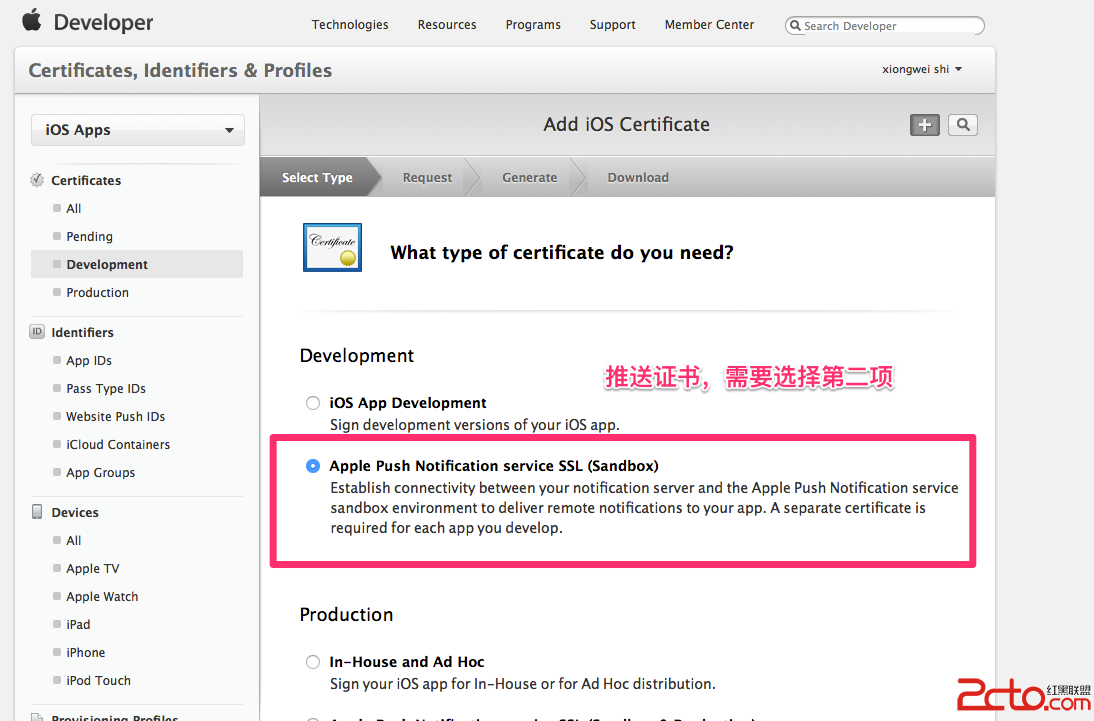1094x721 pixels.
Task: Open Apple Watch devices list
Action: click(x=102, y=597)
